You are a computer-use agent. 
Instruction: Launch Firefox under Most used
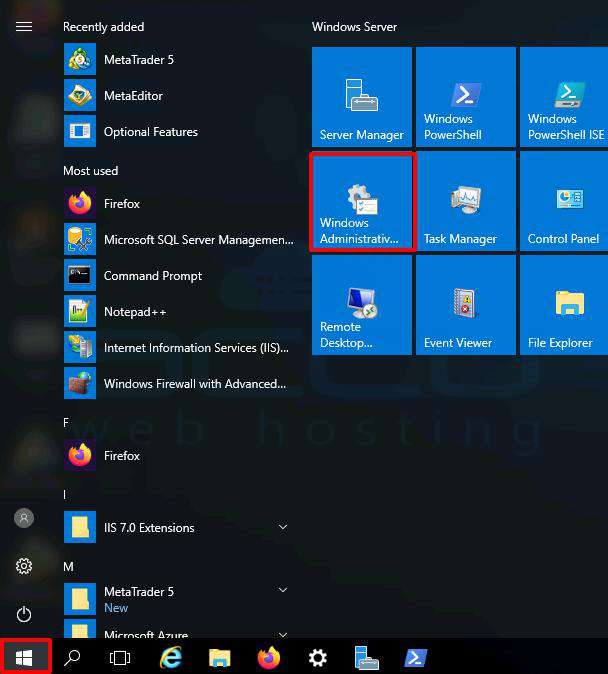176,203
